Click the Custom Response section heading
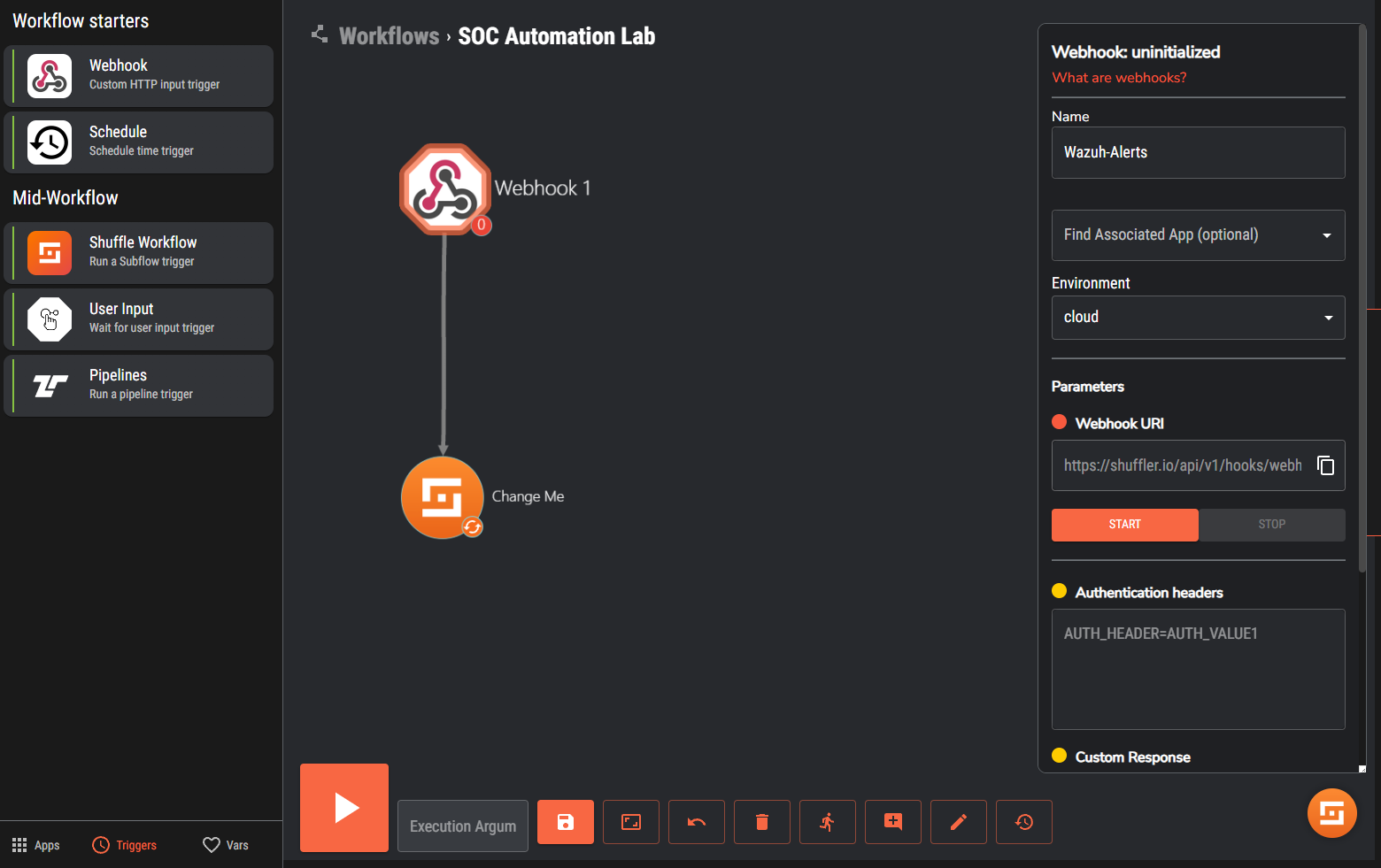 click(1132, 757)
